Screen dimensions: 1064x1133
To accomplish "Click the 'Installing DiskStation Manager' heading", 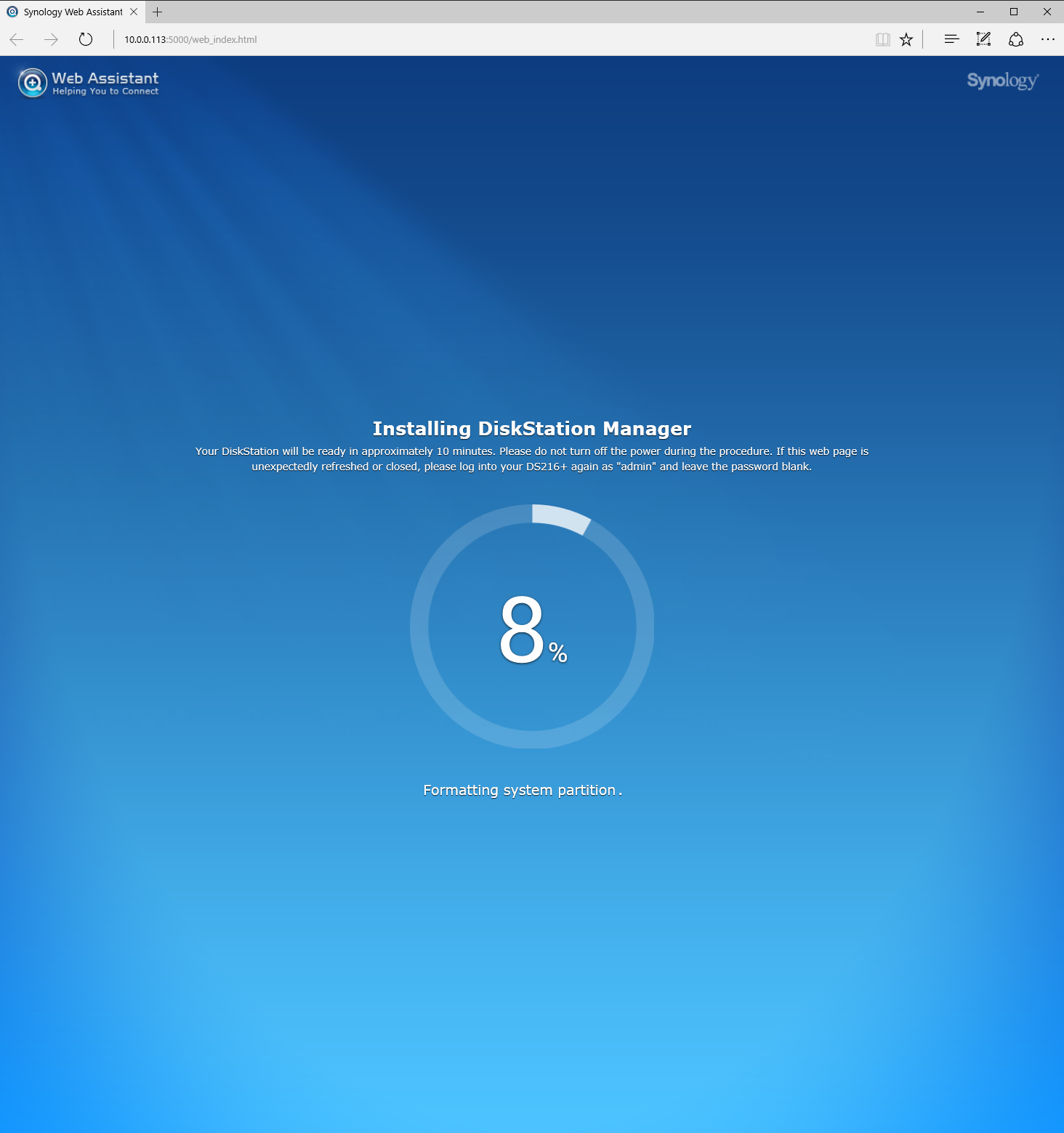I will (x=532, y=429).
